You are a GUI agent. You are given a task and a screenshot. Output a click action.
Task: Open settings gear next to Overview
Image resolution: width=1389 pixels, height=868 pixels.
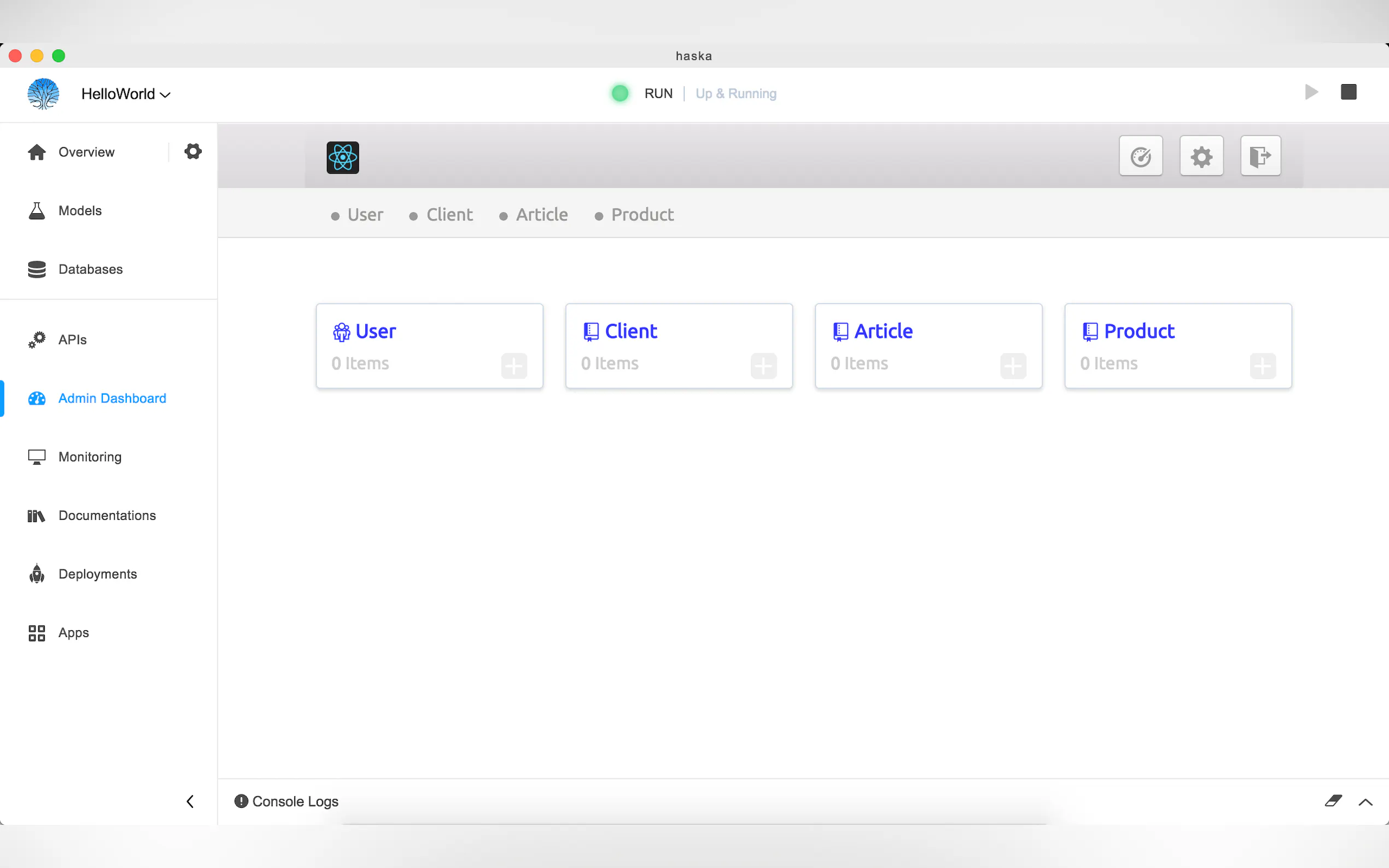[193, 151]
